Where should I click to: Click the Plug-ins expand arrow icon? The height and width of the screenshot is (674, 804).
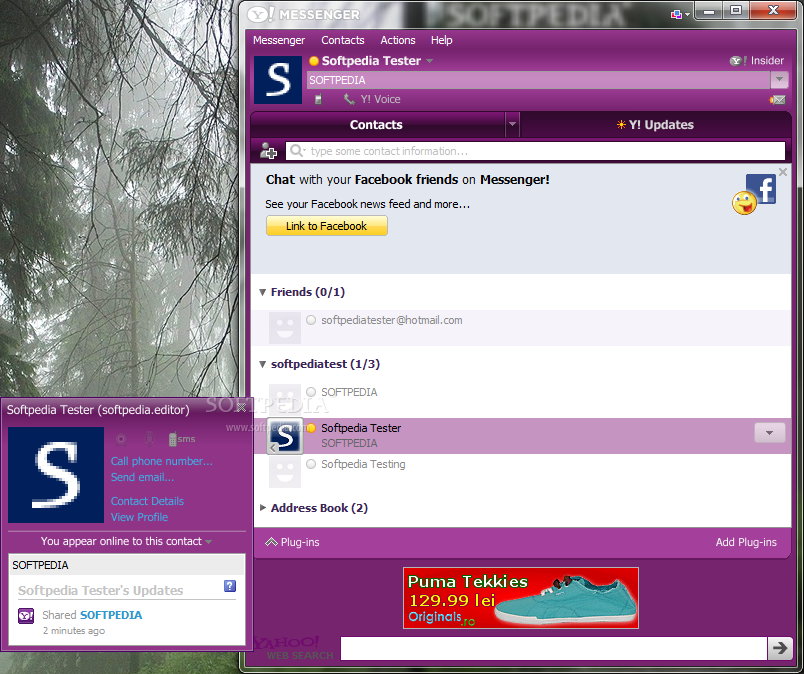pyautogui.click(x=271, y=542)
